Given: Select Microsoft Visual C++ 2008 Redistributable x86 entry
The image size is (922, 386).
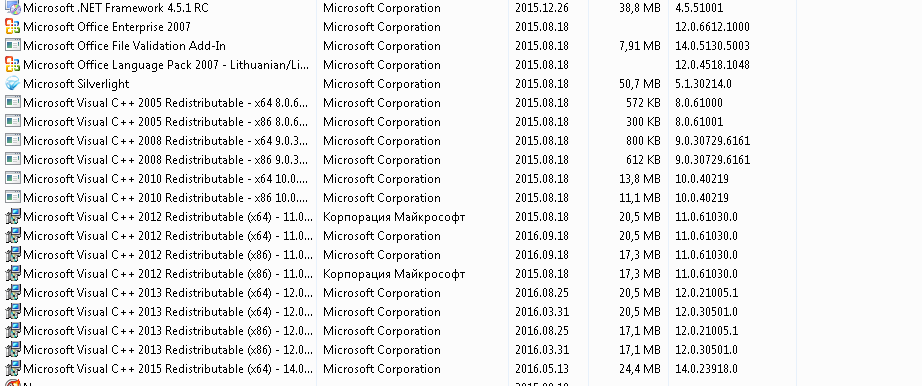Looking at the screenshot, I should (400, 160).
